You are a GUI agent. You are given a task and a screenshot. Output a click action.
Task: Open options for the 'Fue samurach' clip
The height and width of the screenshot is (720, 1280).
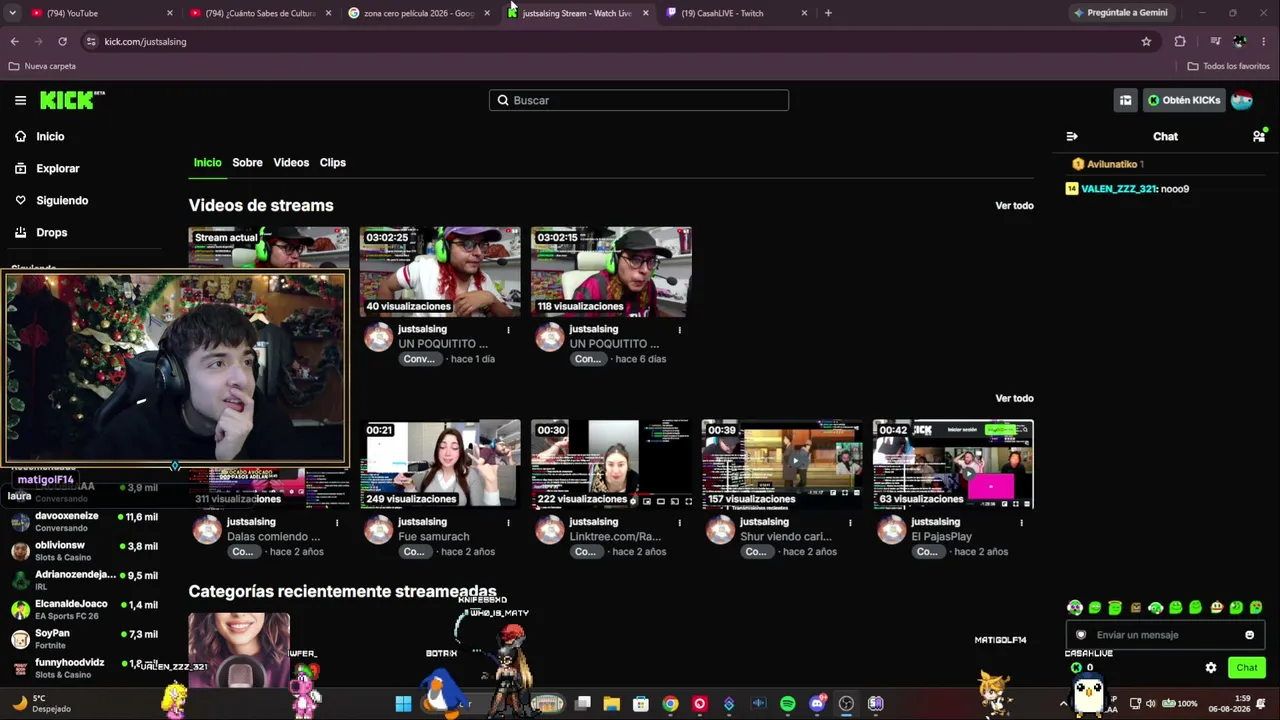[x=508, y=522]
